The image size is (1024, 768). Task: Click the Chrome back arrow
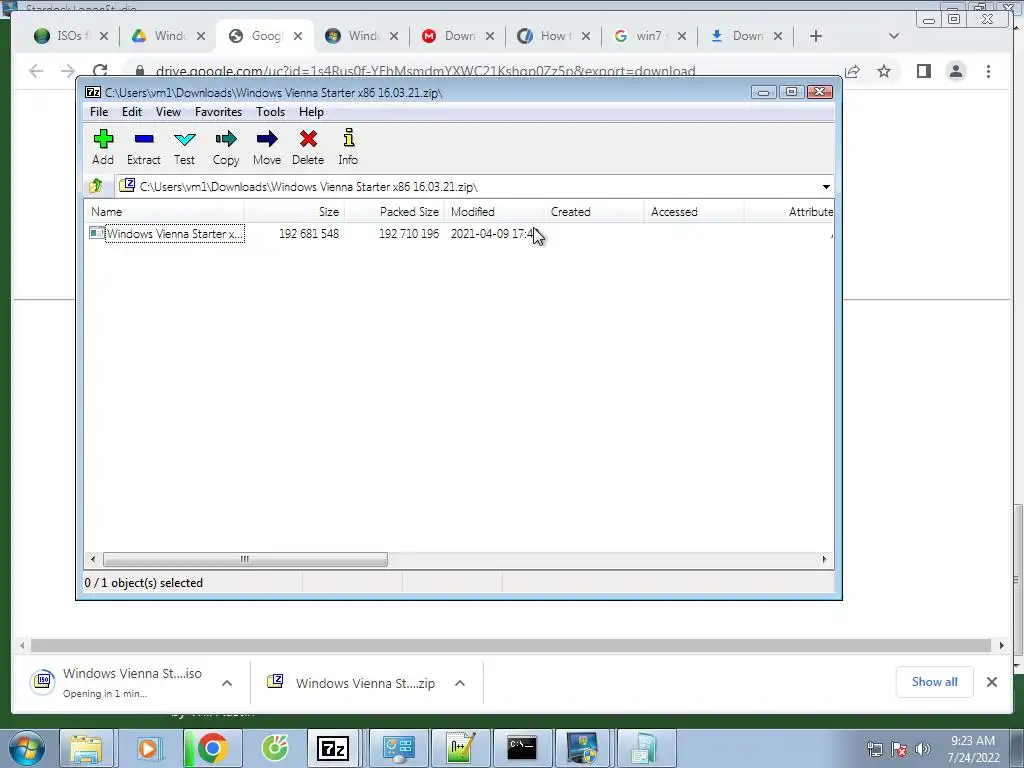(37, 71)
